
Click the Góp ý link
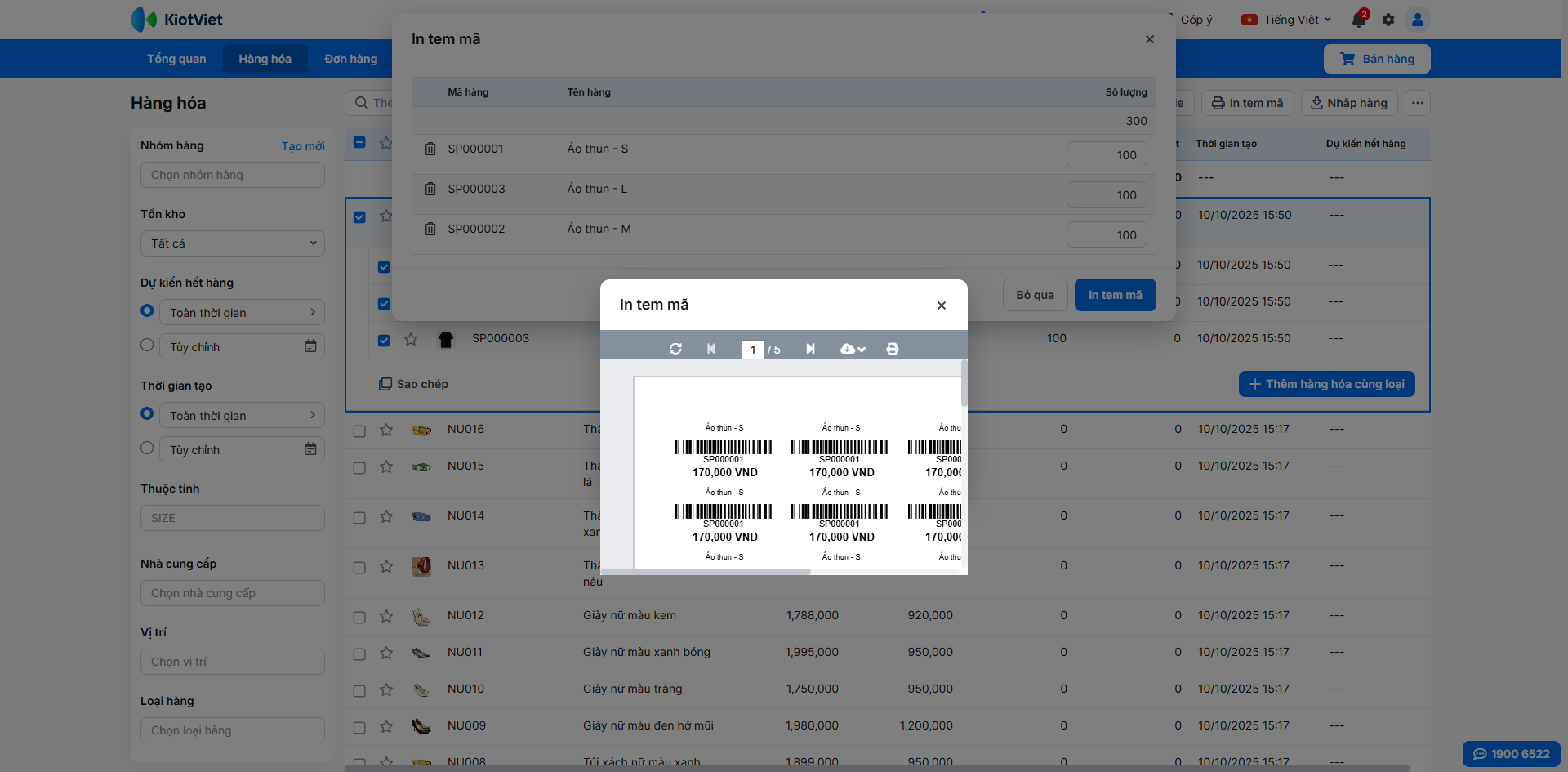[1196, 20]
